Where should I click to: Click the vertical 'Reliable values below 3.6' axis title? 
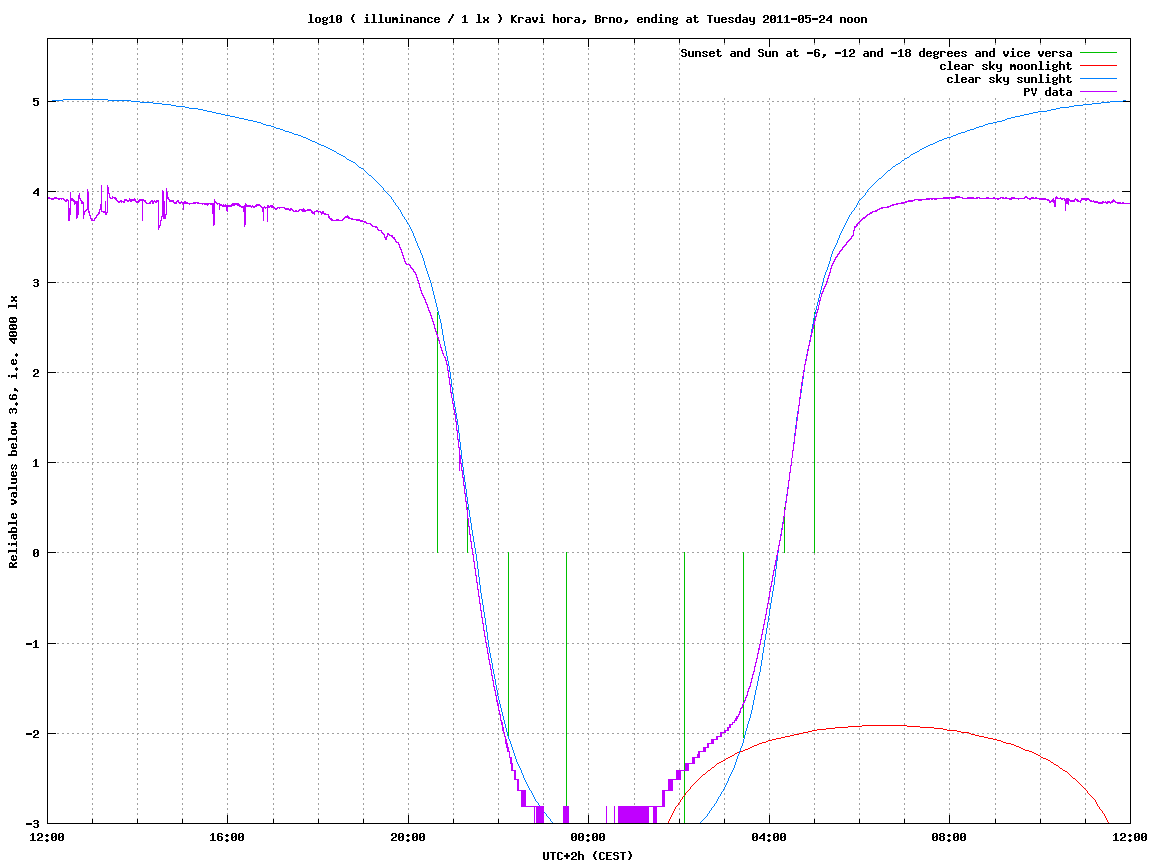[13, 432]
